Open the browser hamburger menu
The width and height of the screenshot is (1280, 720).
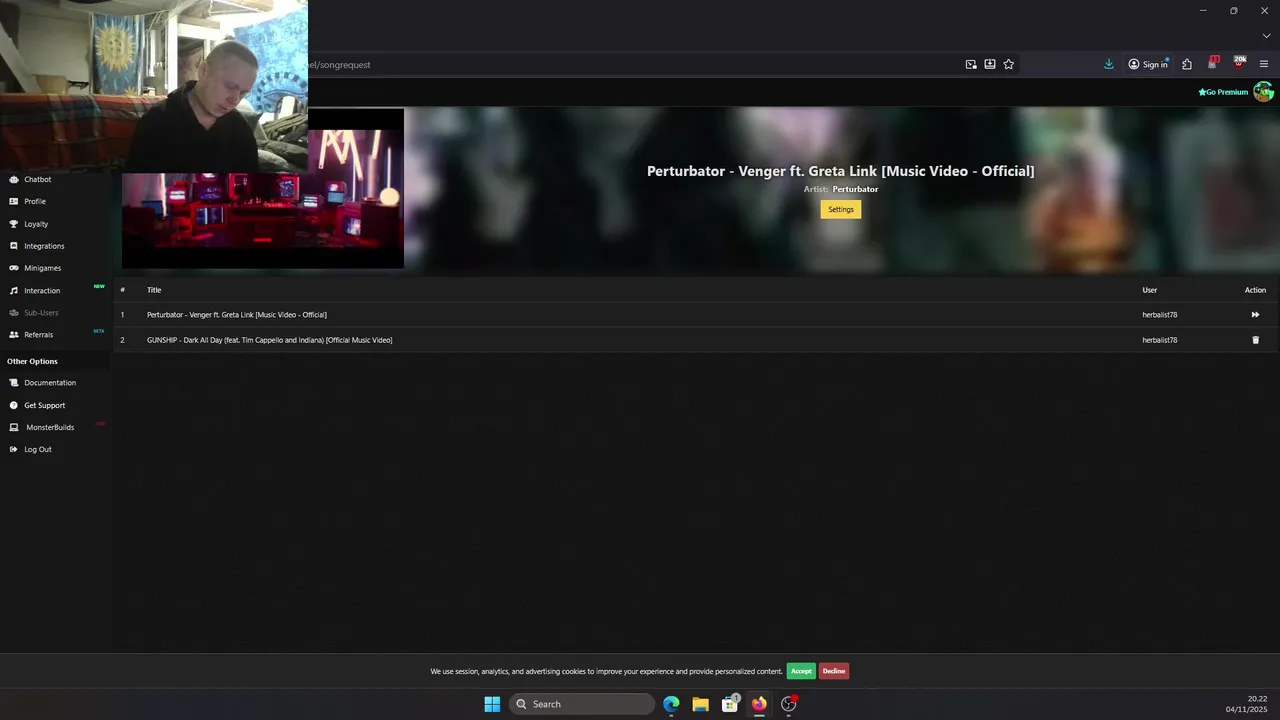click(x=1264, y=64)
